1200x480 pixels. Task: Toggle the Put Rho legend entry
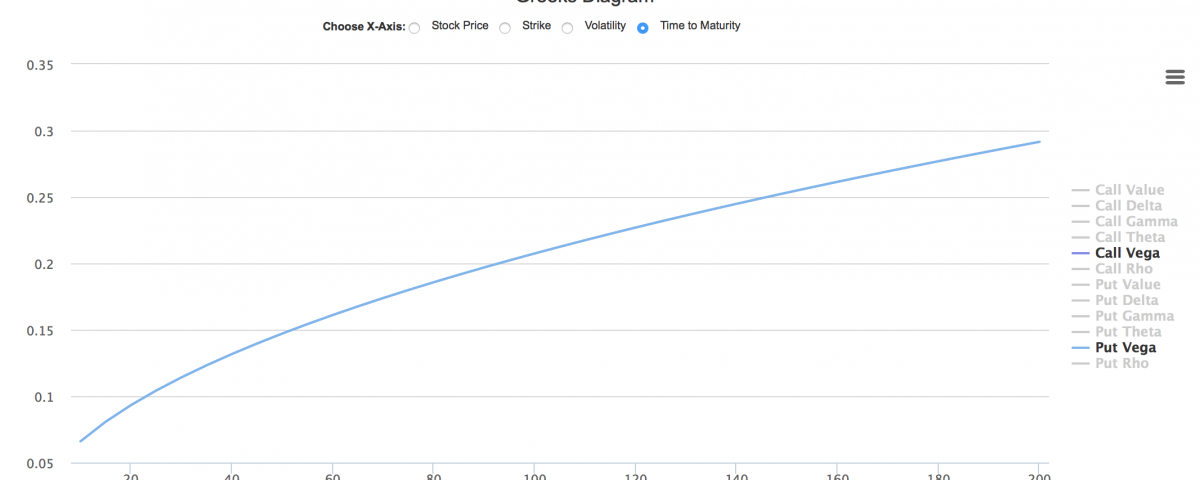1122,363
